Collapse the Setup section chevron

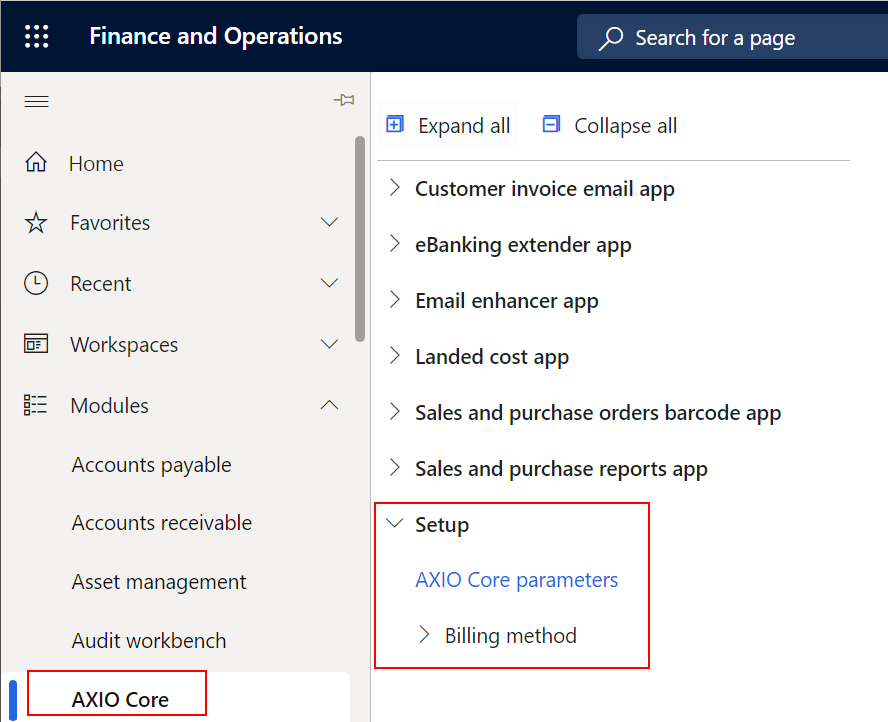coord(394,522)
